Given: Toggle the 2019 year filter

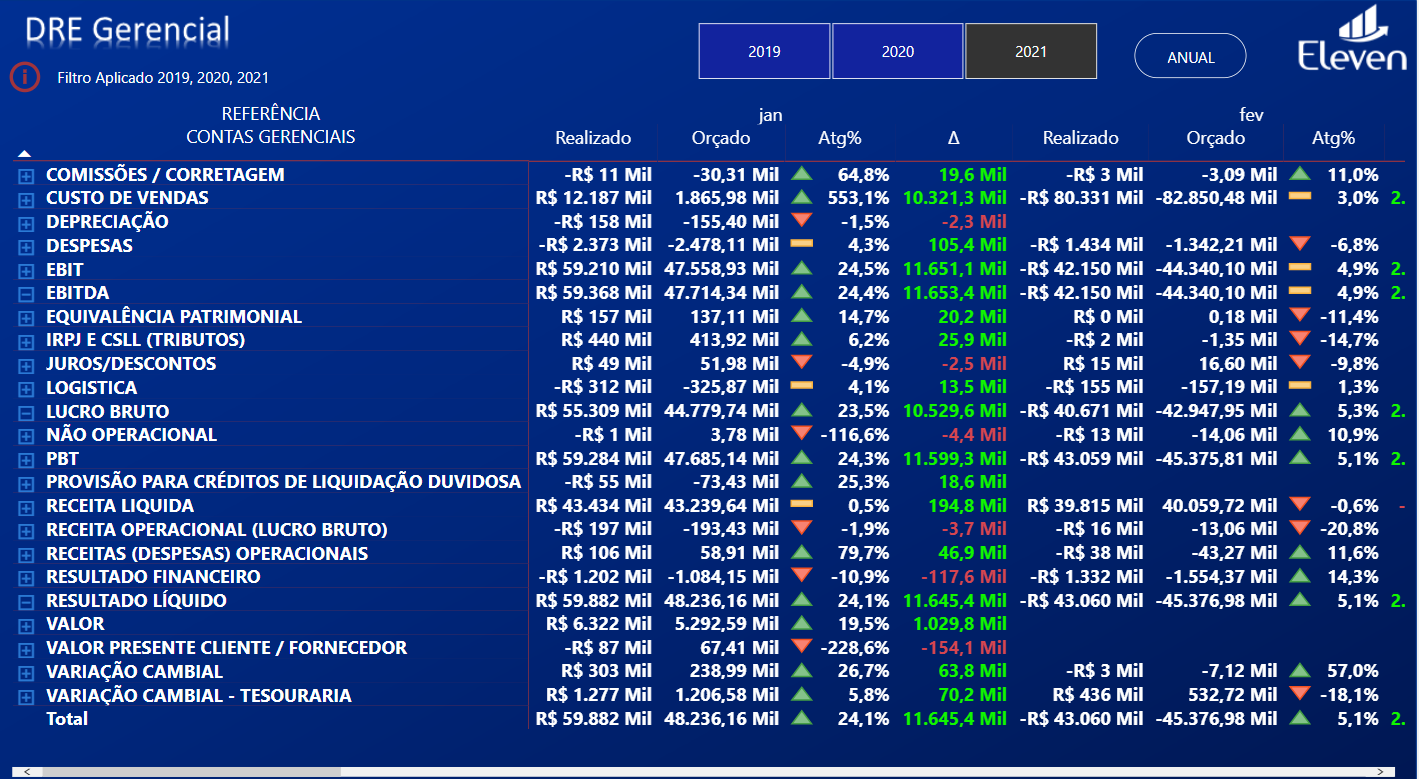Looking at the screenshot, I should (x=764, y=51).
